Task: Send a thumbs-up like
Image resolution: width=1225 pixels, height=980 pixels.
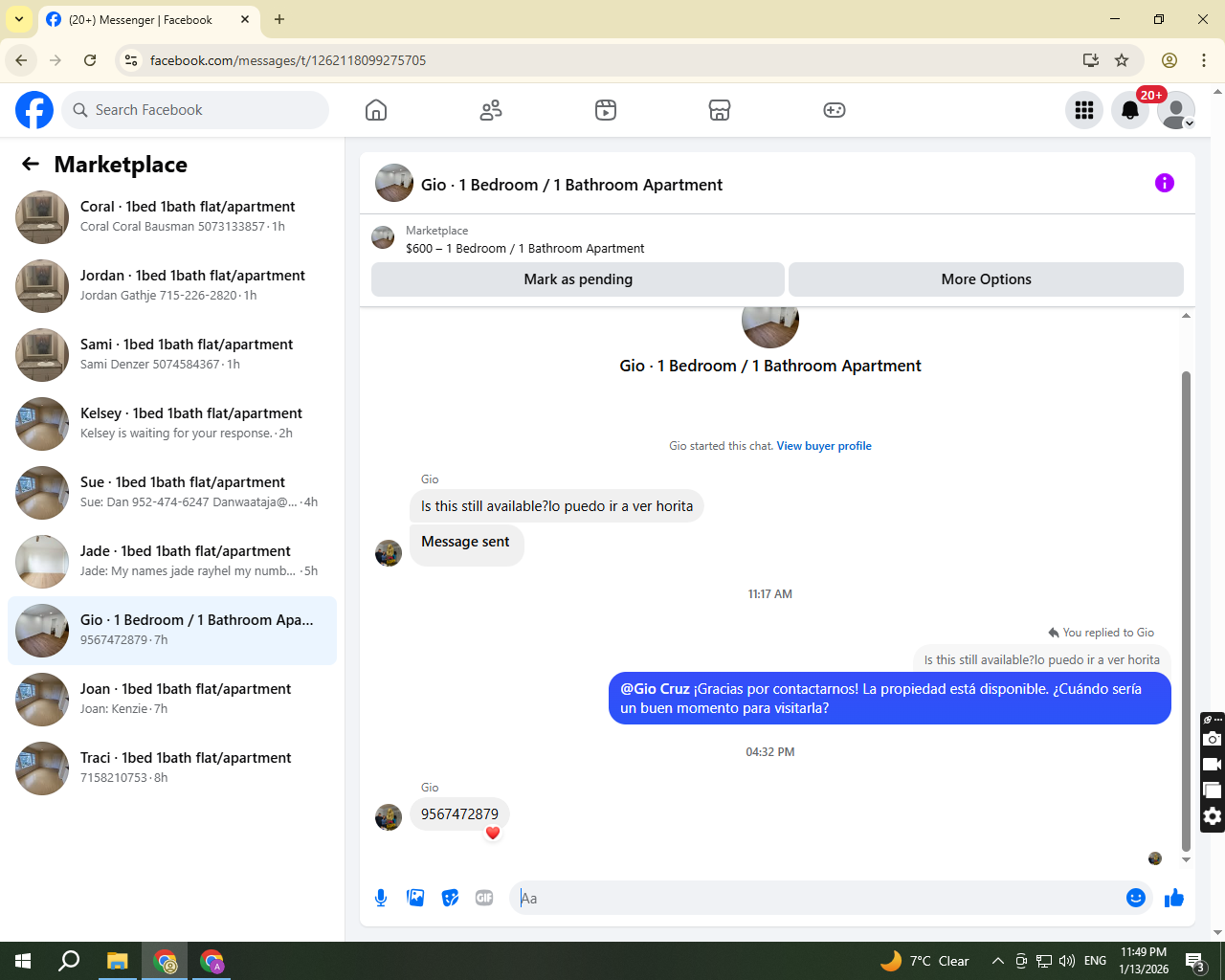Action: pos(1174,898)
